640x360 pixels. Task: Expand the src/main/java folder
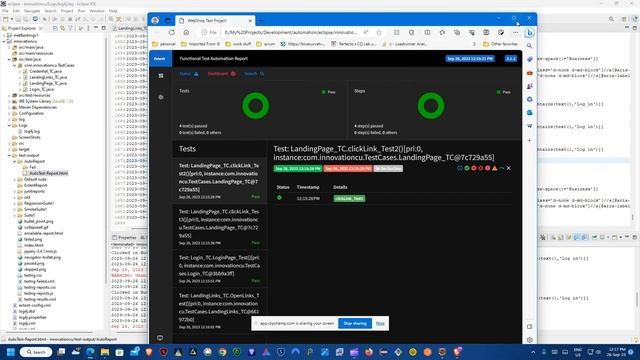[x=10, y=47]
